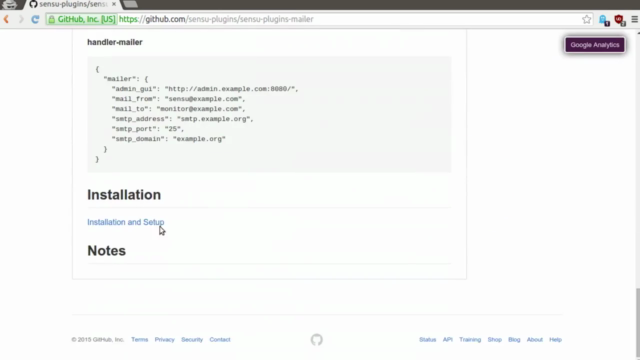The width and height of the screenshot is (640, 360).
Task: Click the red shield extension icon
Action: tap(620, 20)
